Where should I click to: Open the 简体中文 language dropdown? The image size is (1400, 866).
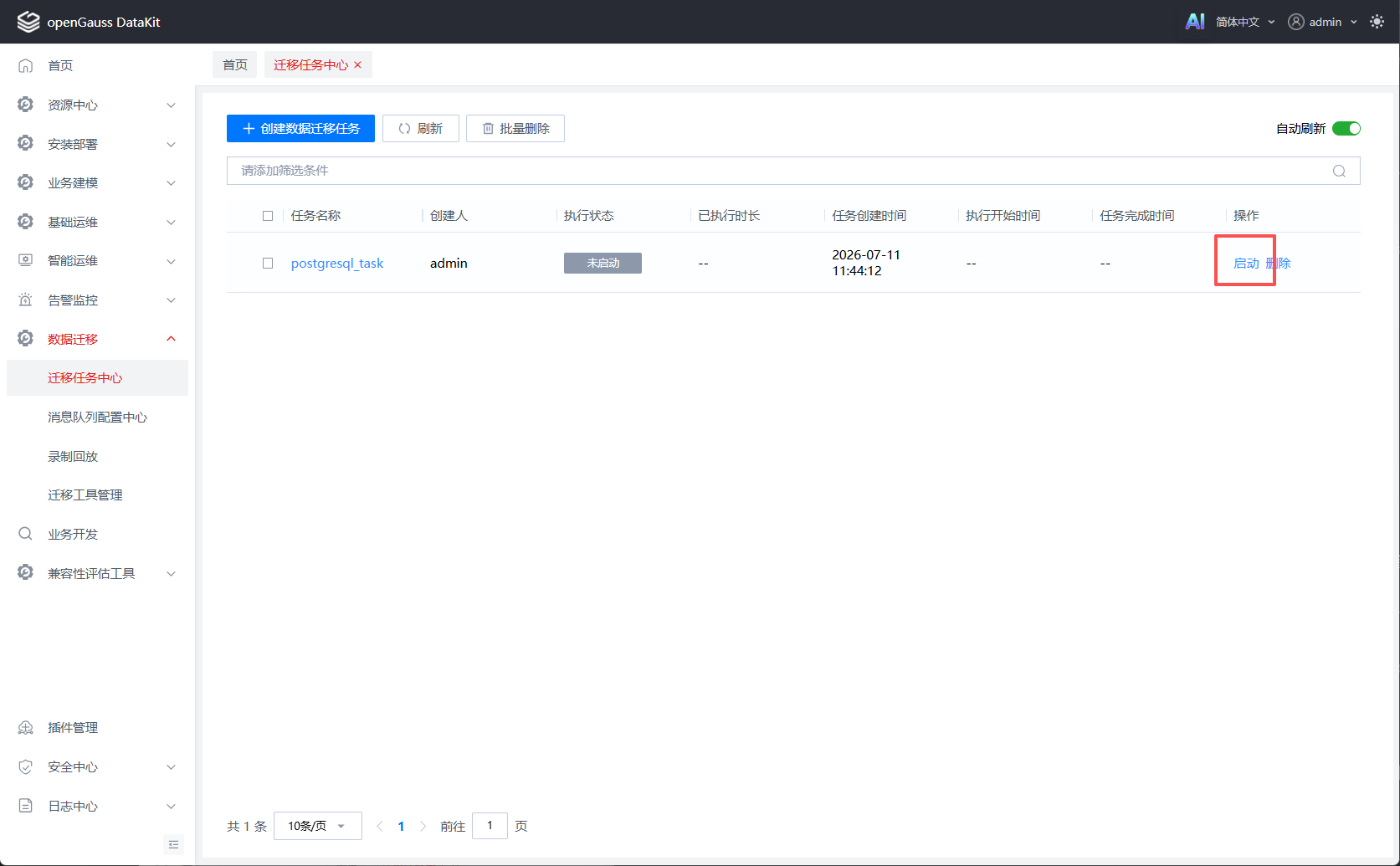coord(1245,22)
